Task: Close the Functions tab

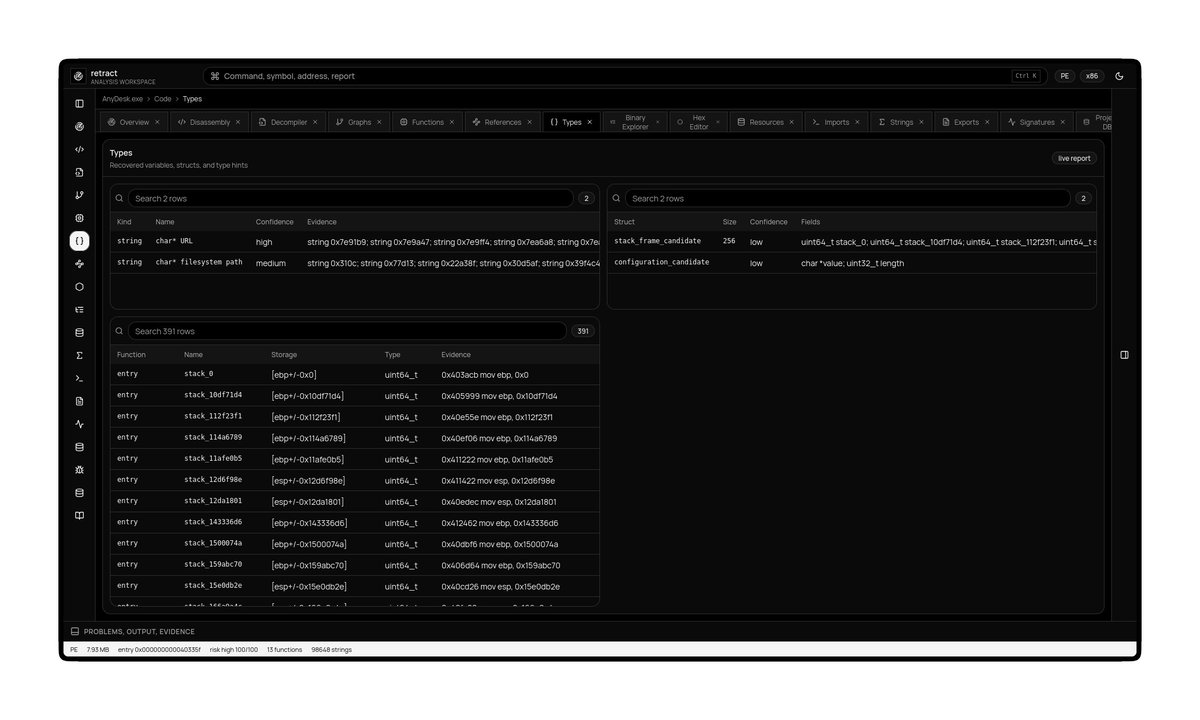Action: point(452,122)
